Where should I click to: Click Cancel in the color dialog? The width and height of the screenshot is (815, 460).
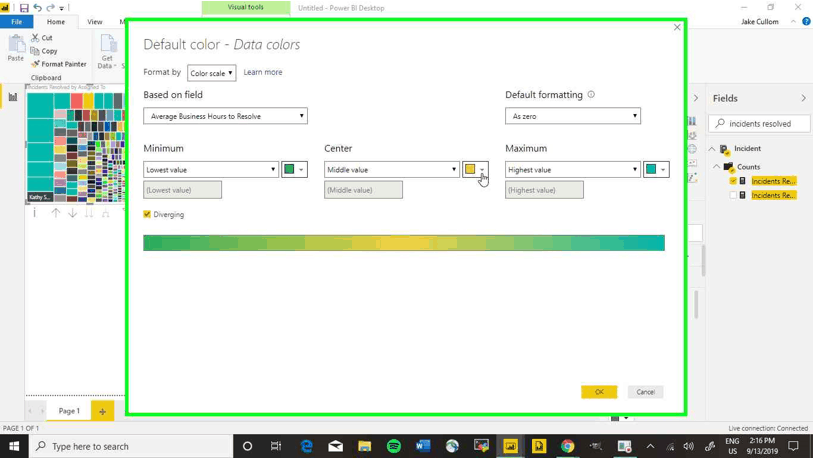645,392
